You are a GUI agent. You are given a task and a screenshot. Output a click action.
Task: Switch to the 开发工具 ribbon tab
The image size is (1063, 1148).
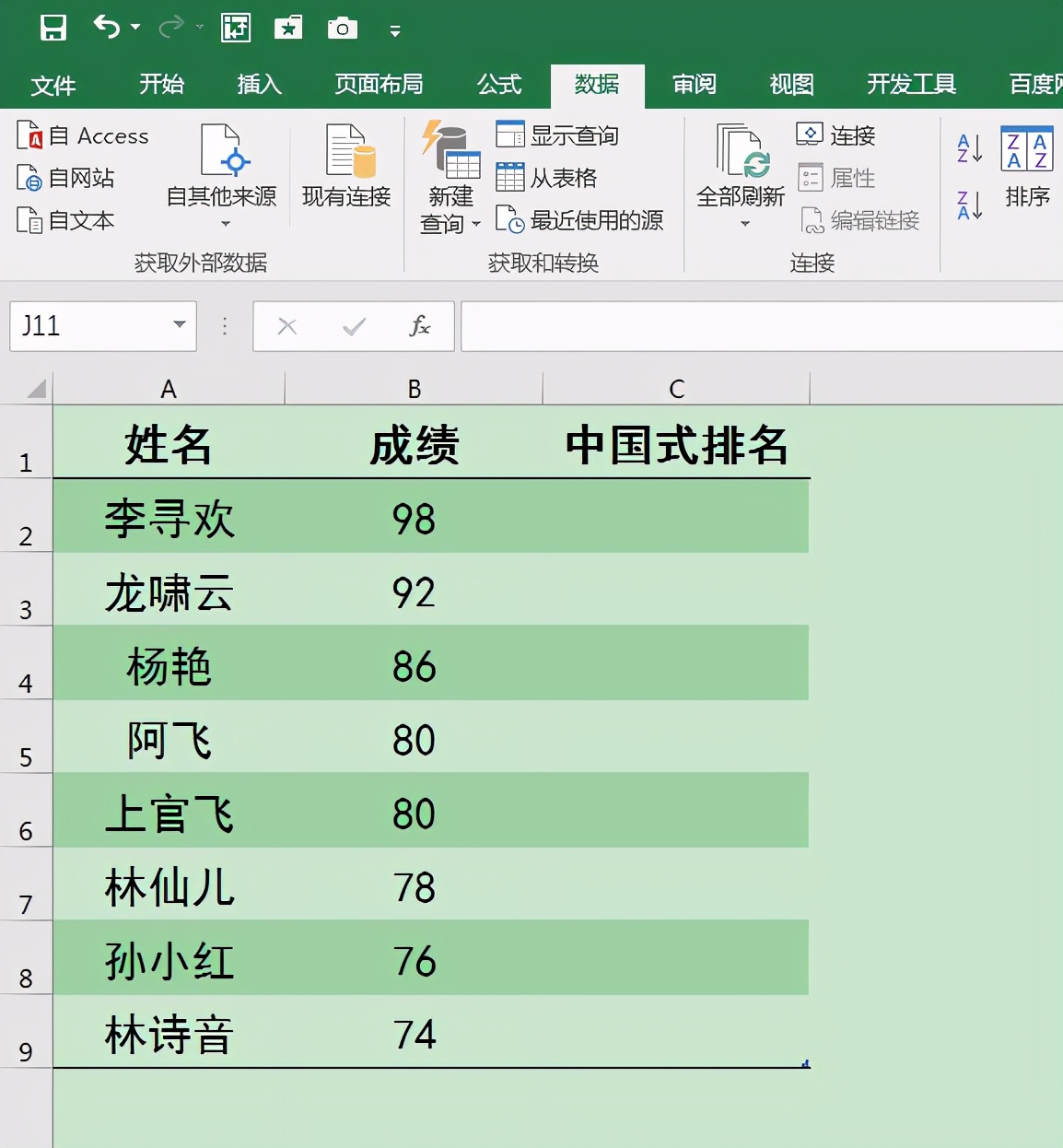(x=912, y=85)
